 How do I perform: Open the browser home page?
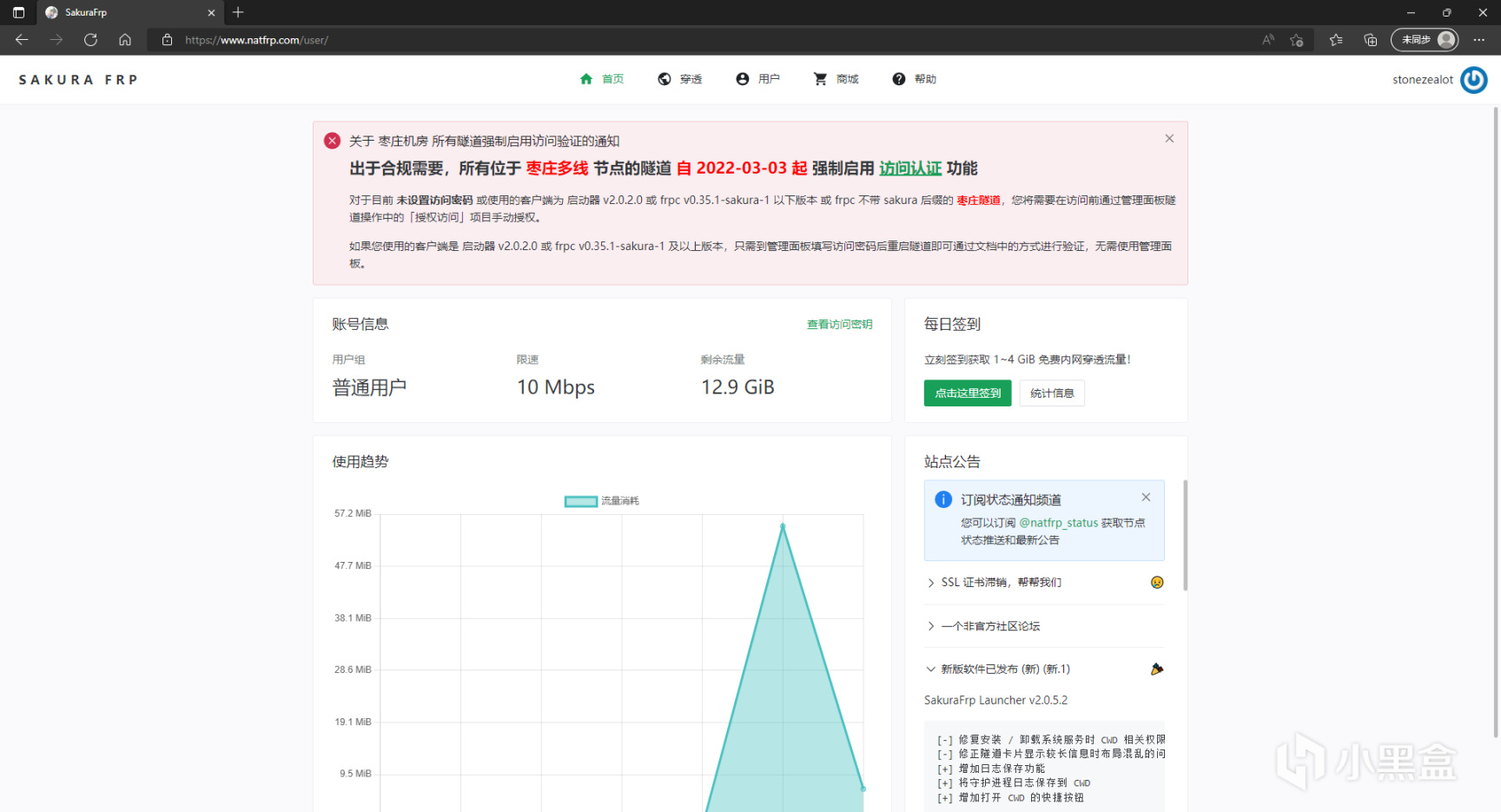pyautogui.click(x=125, y=40)
